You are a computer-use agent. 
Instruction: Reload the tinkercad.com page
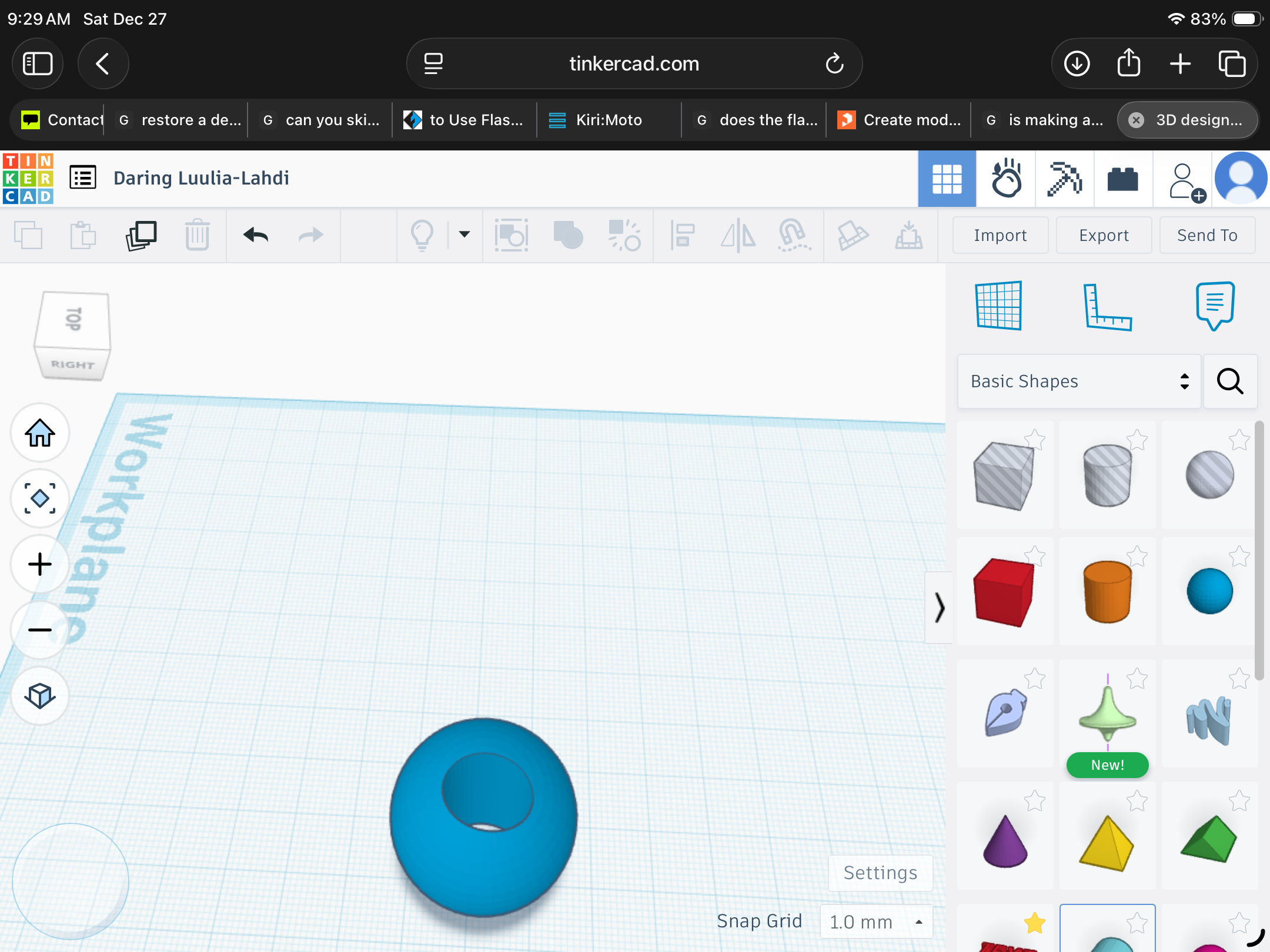tap(834, 63)
